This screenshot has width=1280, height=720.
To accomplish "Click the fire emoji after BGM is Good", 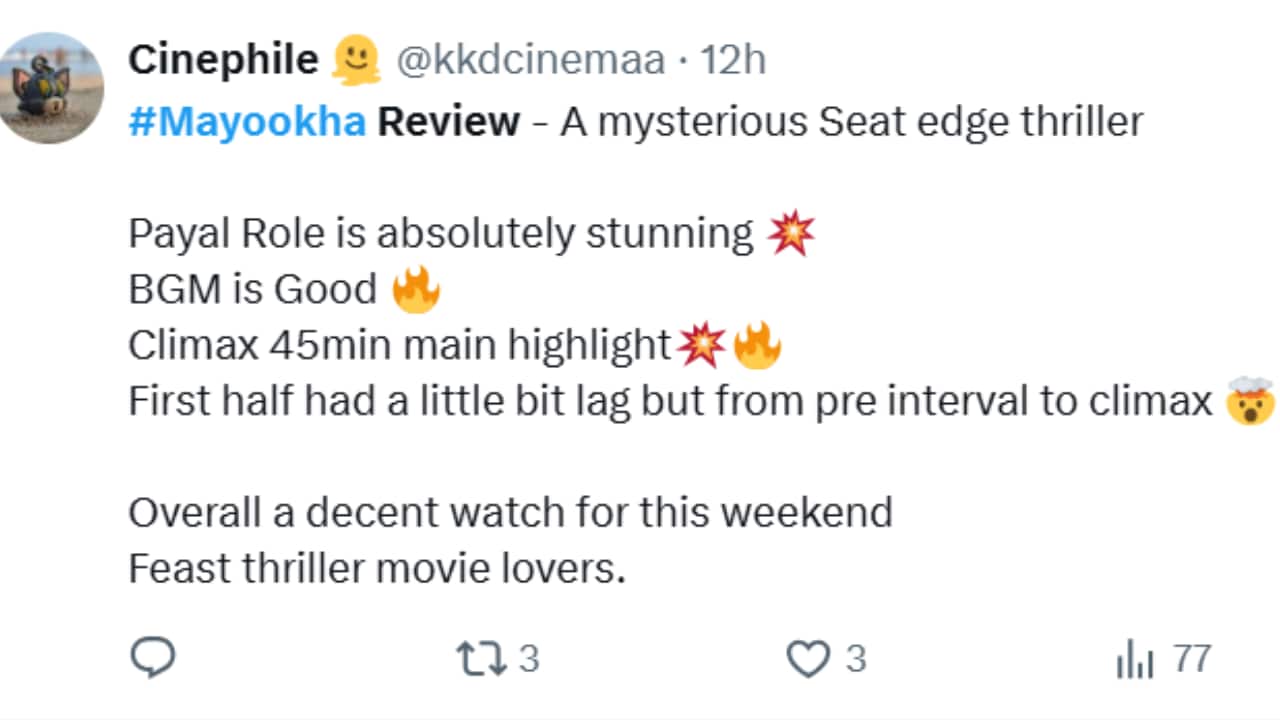I will (x=415, y=290).
